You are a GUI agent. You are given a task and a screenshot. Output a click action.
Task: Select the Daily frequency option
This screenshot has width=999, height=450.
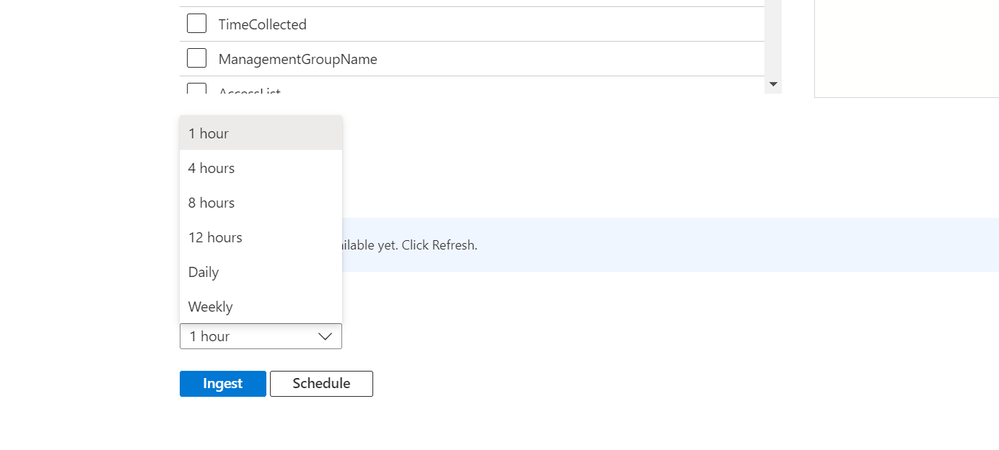click(x=261, y=272)
